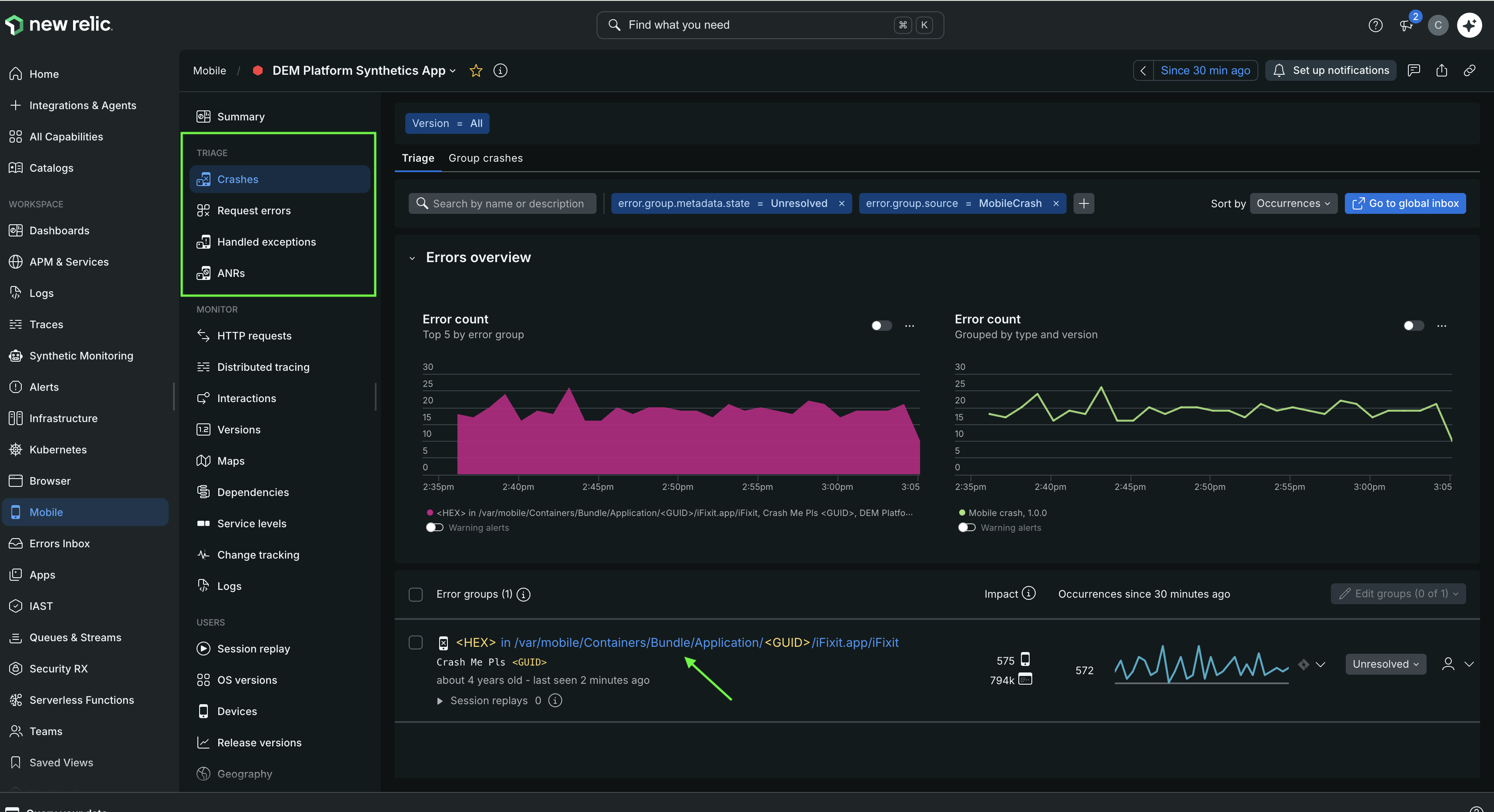Open Summary in the app menu
Image resolution: width=1494 pixels, height=812 pixels.
click(x=280, y=117)
